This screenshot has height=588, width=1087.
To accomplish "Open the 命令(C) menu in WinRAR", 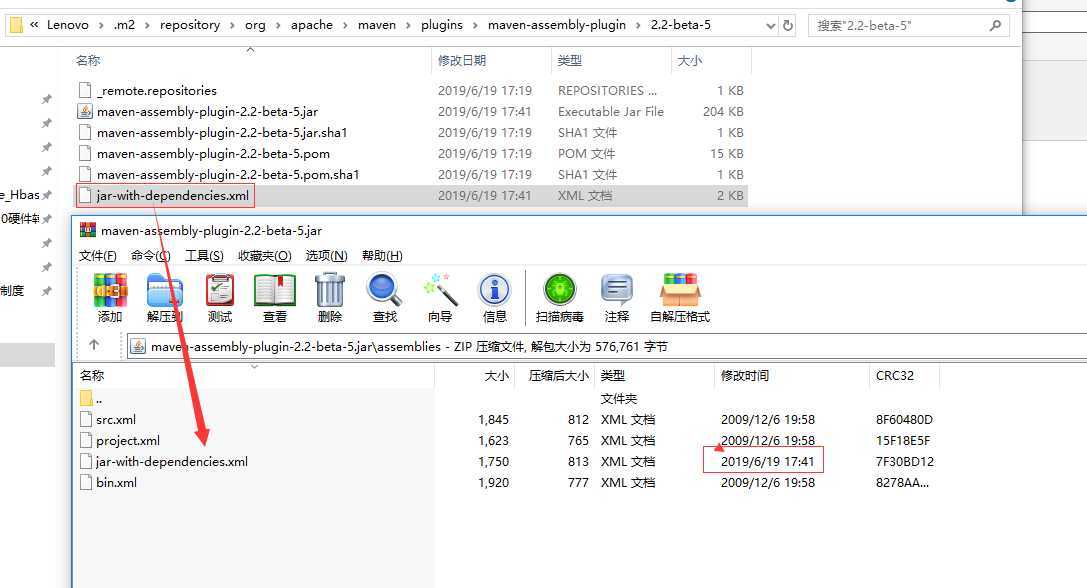I will (x=150, y=256).
